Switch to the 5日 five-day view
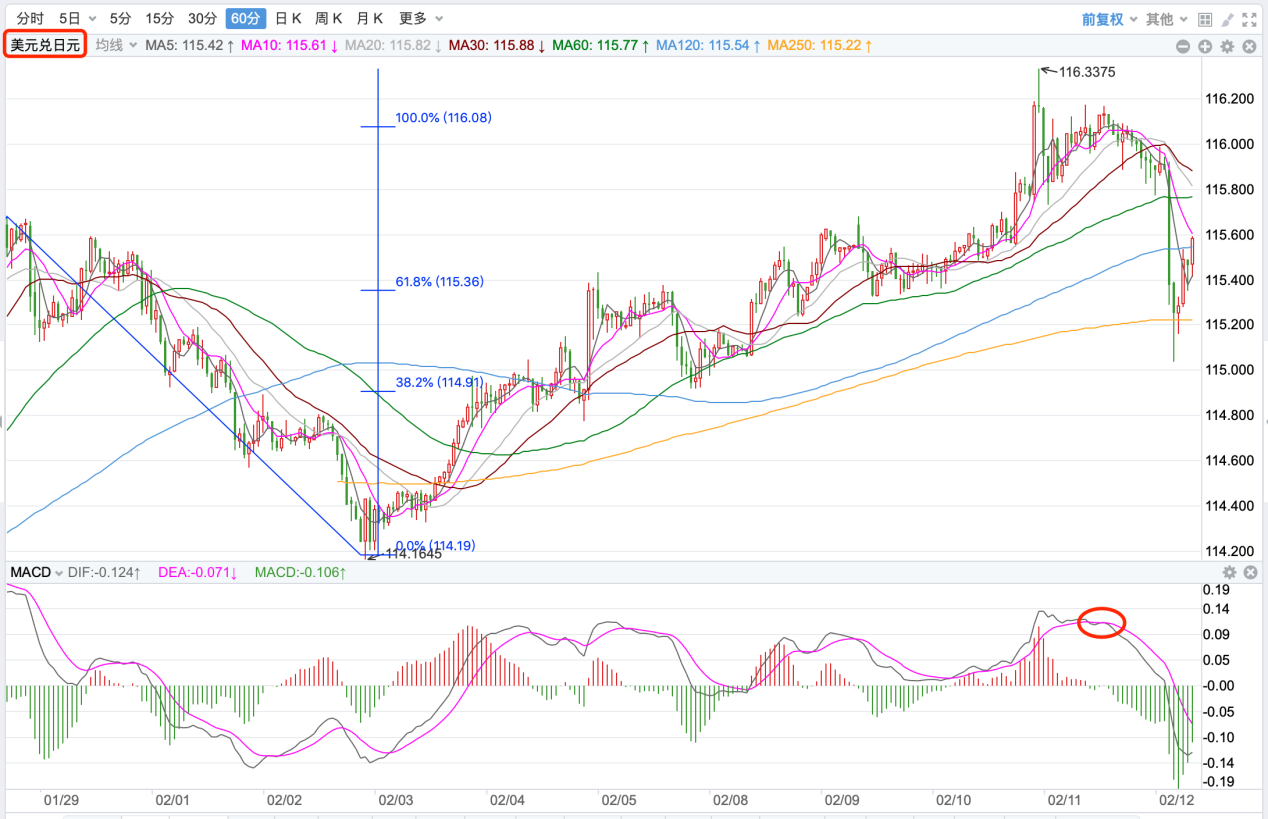This screenshot has height=819, width=1268. (69, 18)
